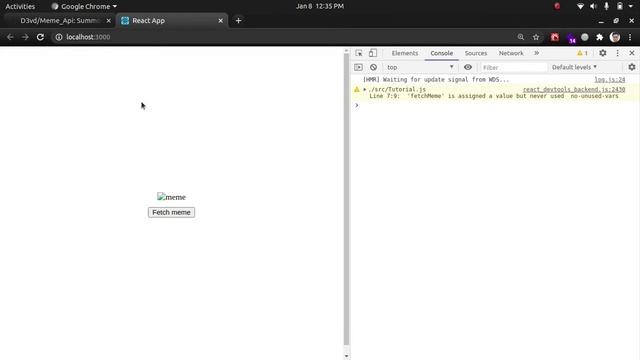The image size is (640, 360).
Task: Click the console Filter field
Action: click(513, 67)
